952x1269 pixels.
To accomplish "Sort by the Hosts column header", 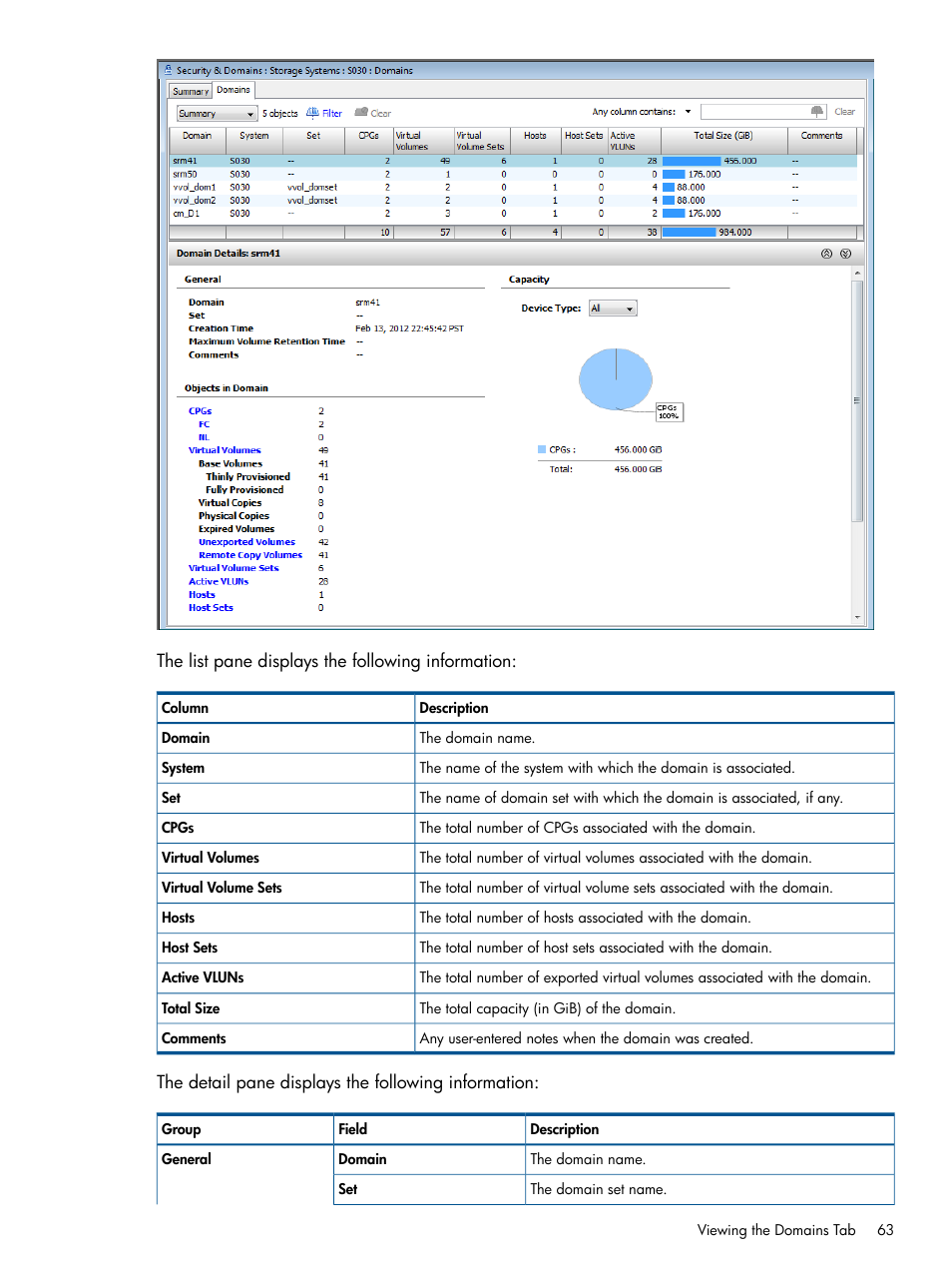I will 535,140.
